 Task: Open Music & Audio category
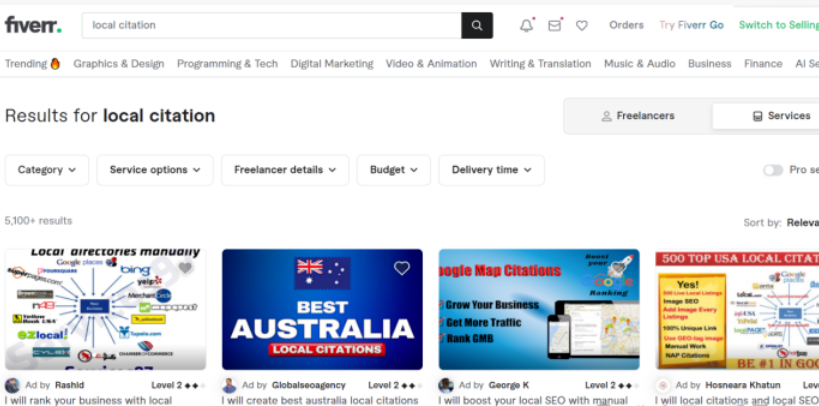tap(640, 64)
